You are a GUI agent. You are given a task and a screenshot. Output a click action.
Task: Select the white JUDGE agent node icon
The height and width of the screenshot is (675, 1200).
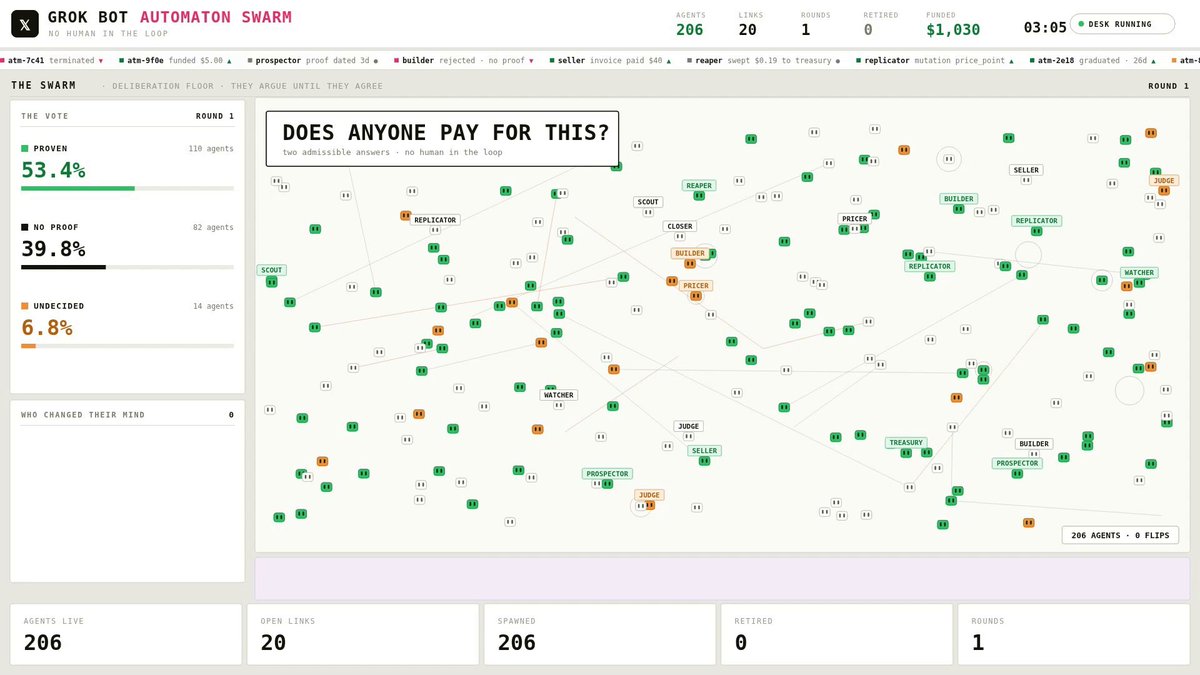[x=688, y=436]
